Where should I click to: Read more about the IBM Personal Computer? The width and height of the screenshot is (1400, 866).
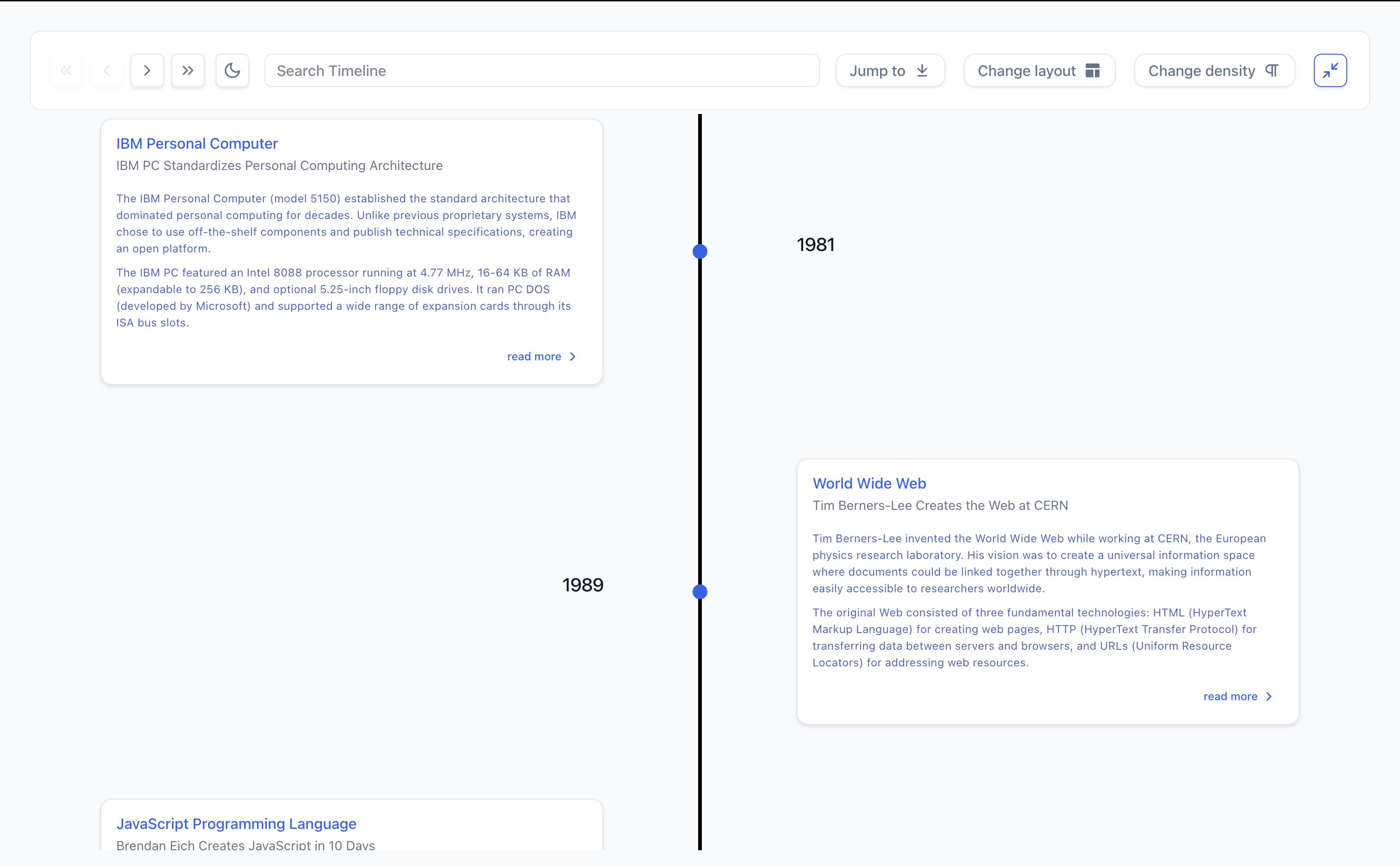[x=534, y=356]
